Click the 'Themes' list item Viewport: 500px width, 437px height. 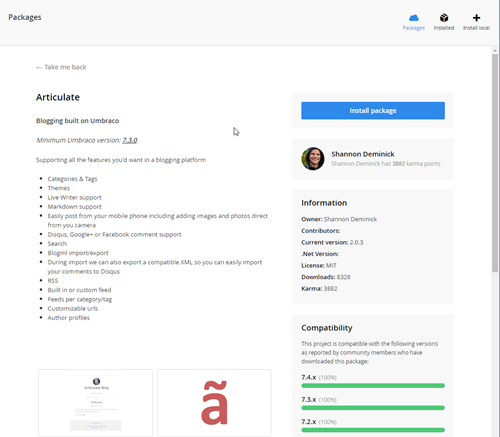59,188
